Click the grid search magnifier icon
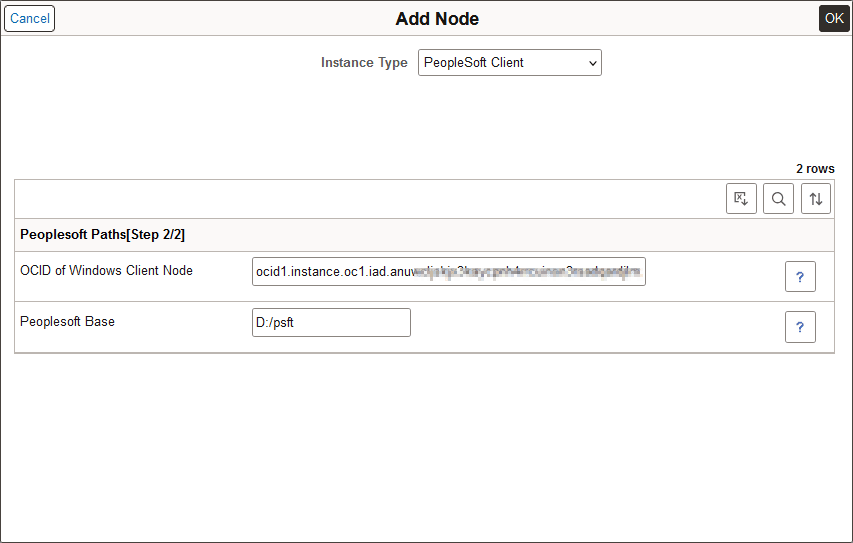Image resolution: width=853 pixels, height=543 pixels. [778, 199]
